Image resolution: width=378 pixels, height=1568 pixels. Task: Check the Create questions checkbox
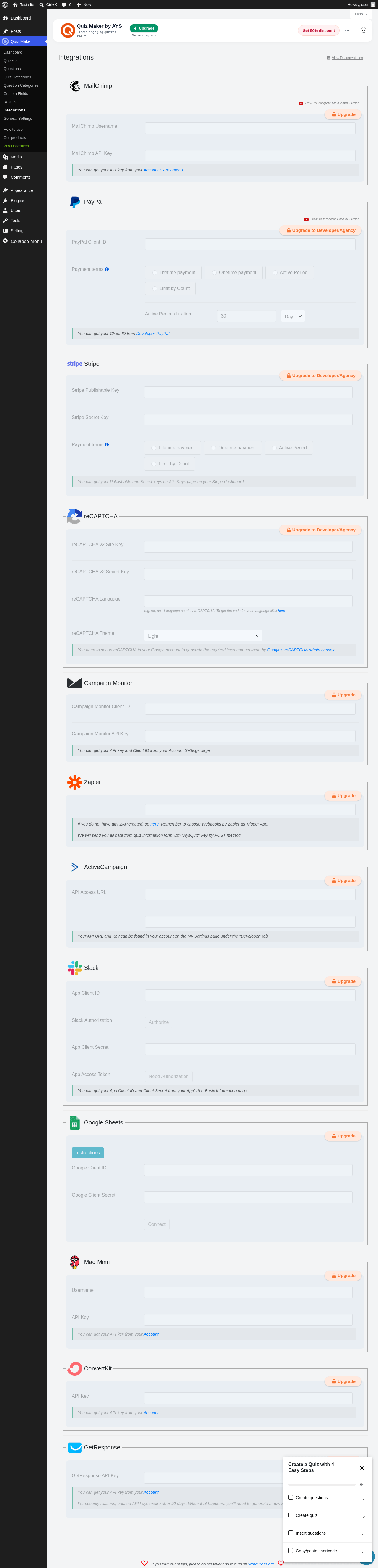pos(291,1497)
